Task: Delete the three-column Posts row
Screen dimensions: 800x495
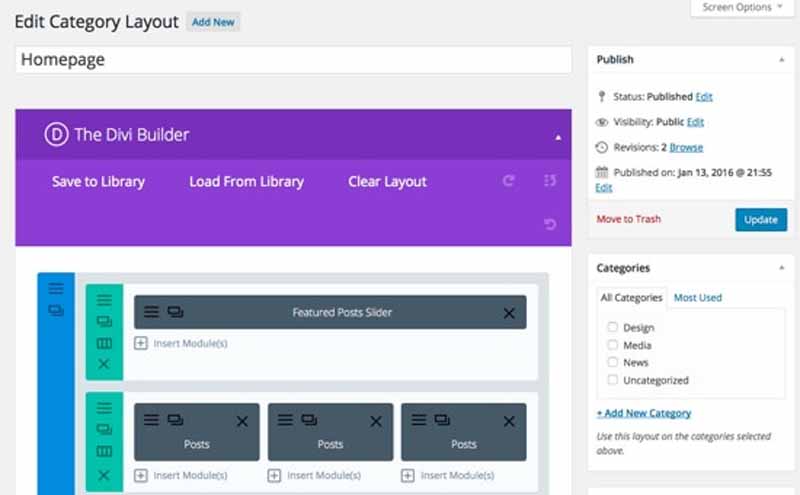Action: (104, 475)
